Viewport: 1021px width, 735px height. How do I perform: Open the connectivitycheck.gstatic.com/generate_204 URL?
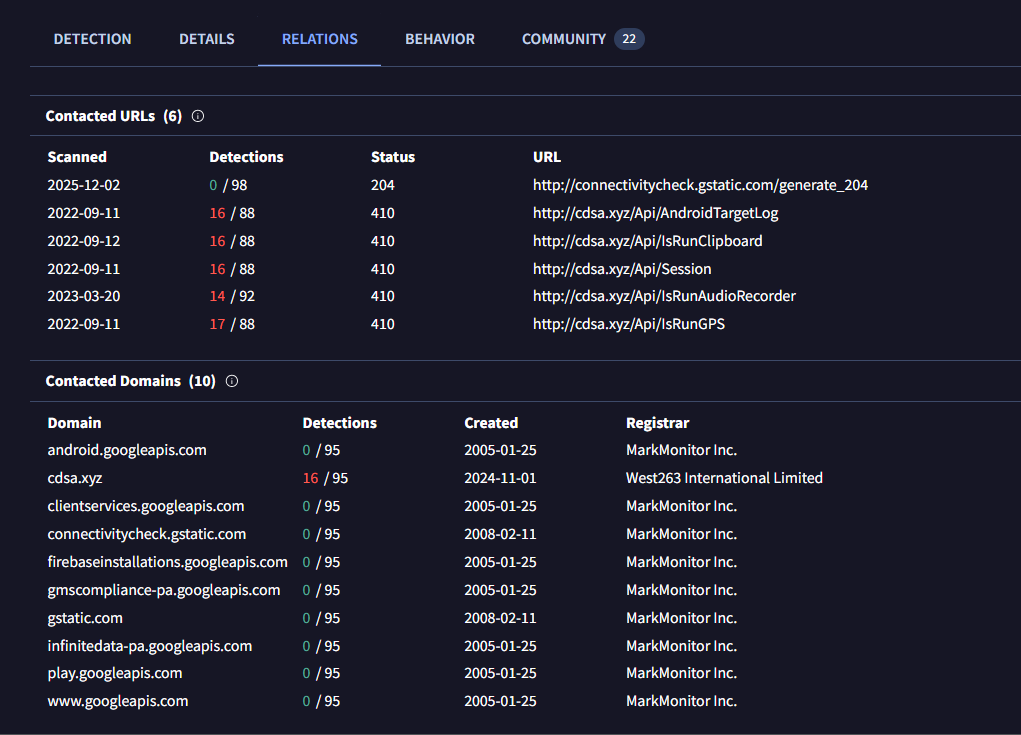[x=700, y=185]
